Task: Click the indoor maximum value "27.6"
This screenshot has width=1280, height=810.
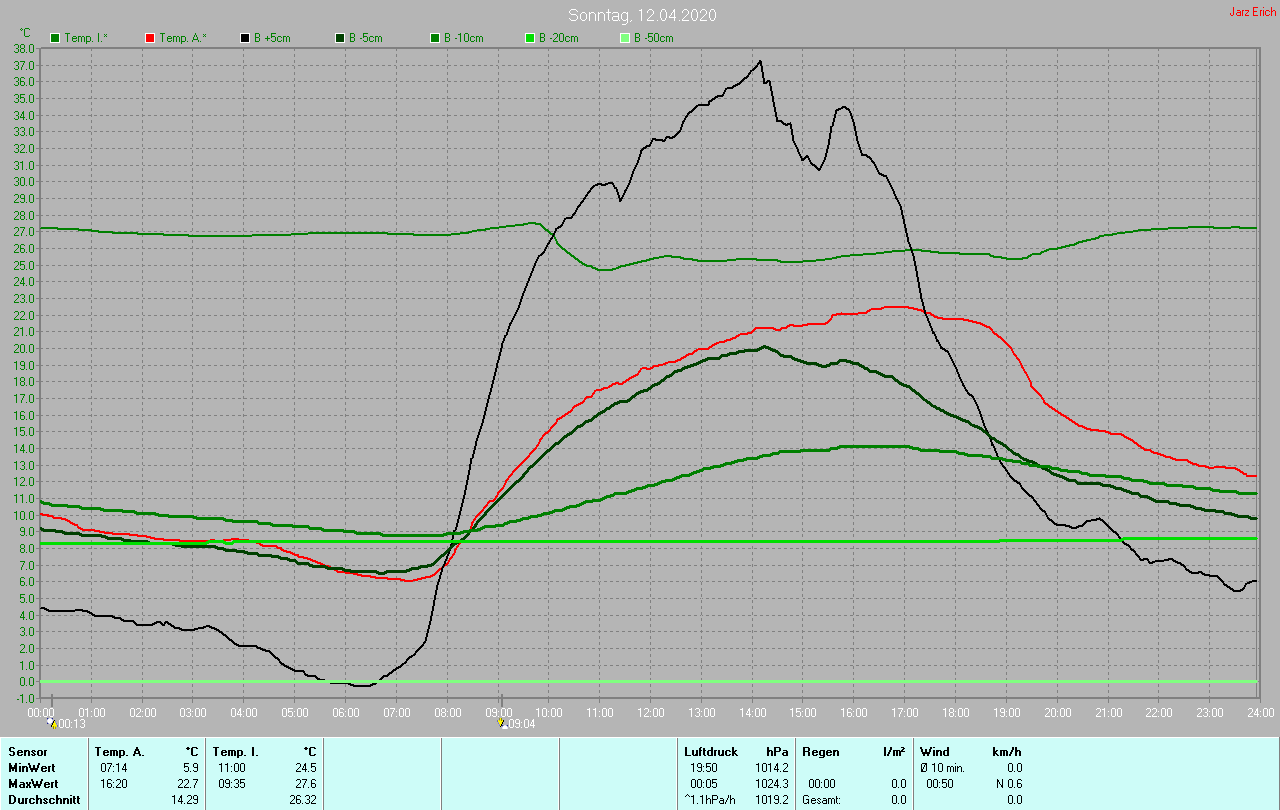Action: [x=305, y=783]
